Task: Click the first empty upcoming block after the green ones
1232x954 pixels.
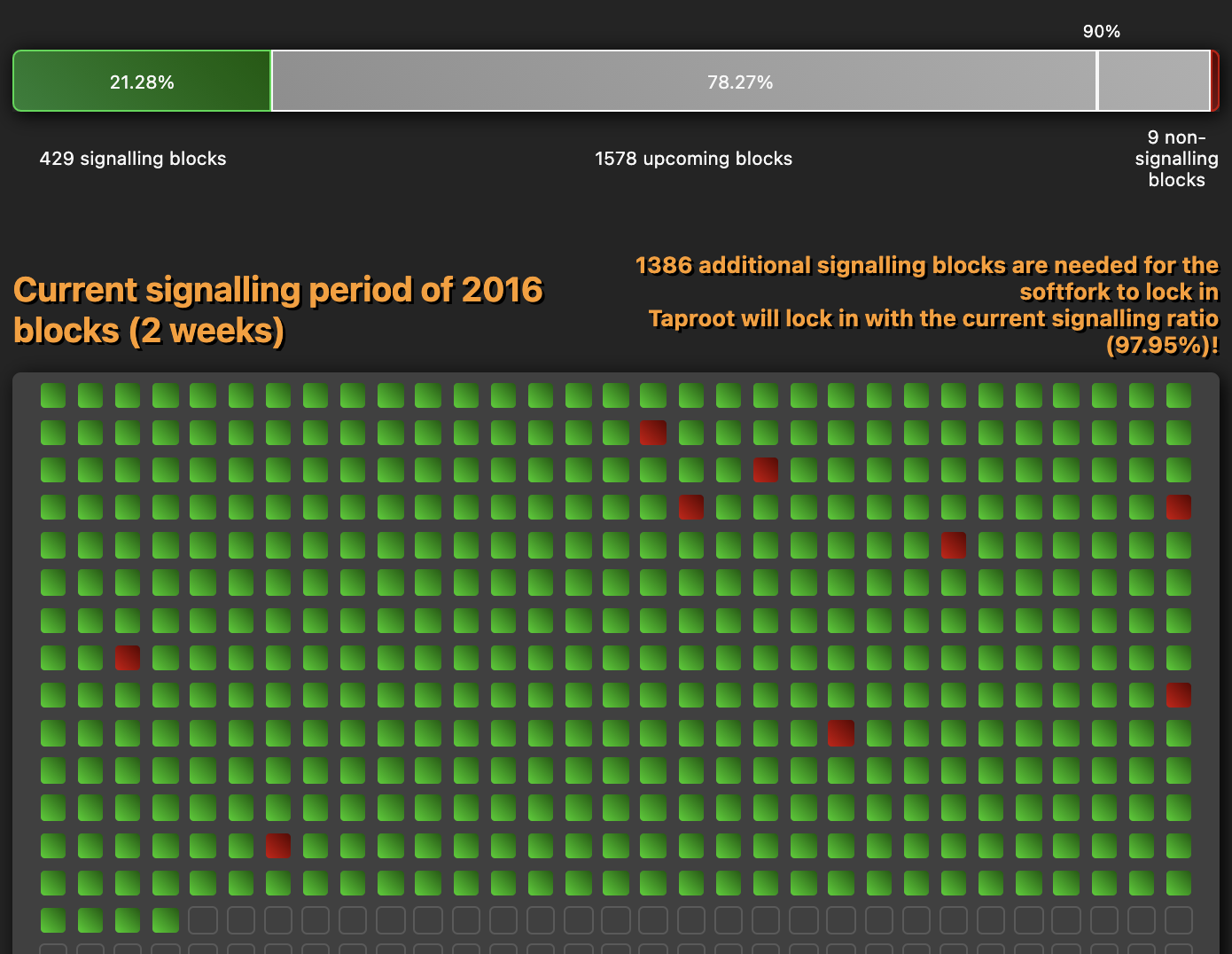Action: point(203,920)
